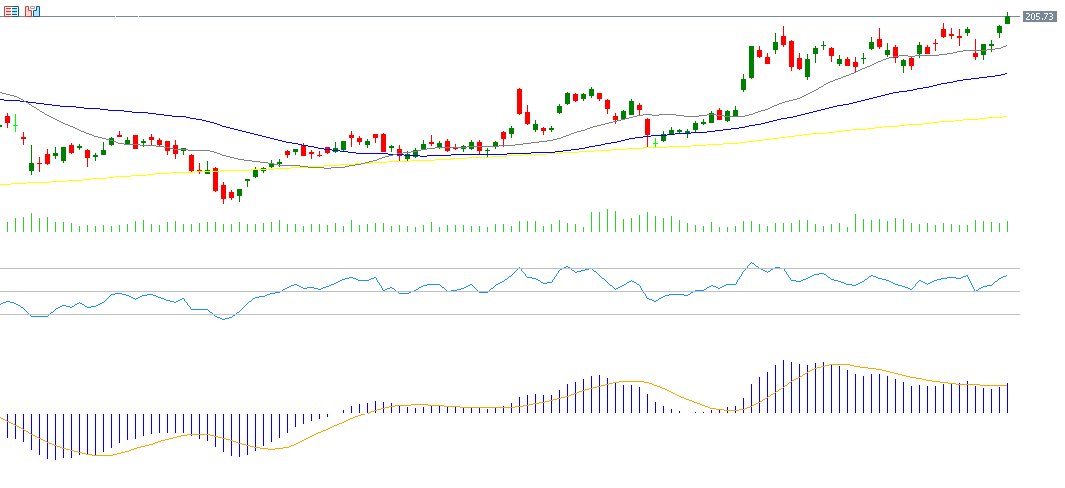
Task: Click the latest green candle at far right
Action: (1007, 18)
